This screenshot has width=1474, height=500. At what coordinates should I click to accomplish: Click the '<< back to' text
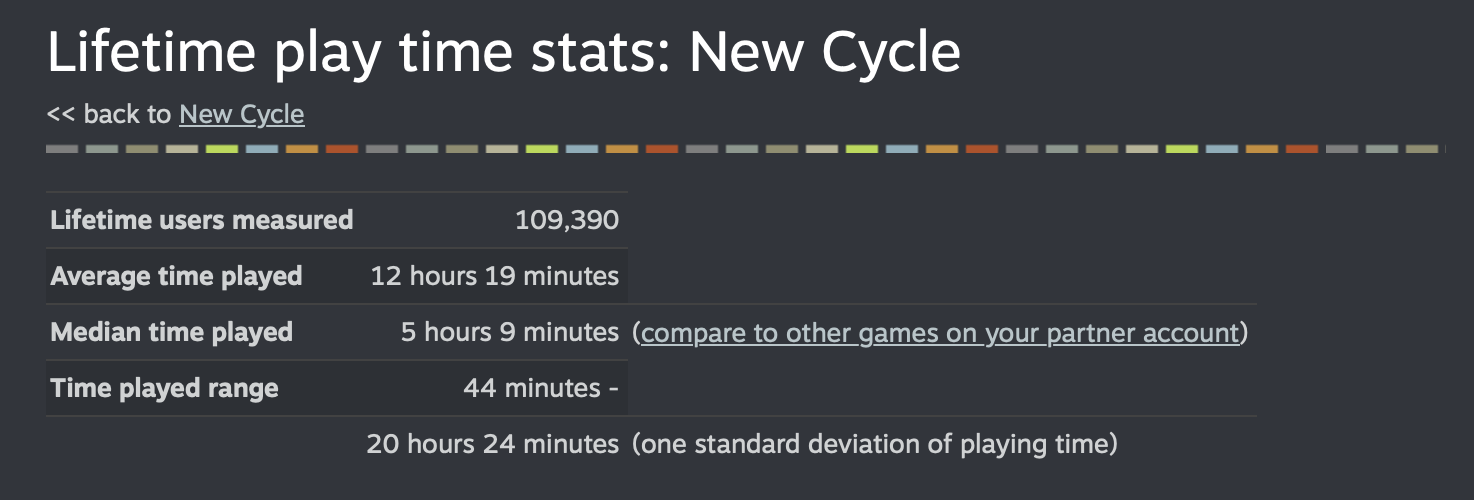coord(109,115)
